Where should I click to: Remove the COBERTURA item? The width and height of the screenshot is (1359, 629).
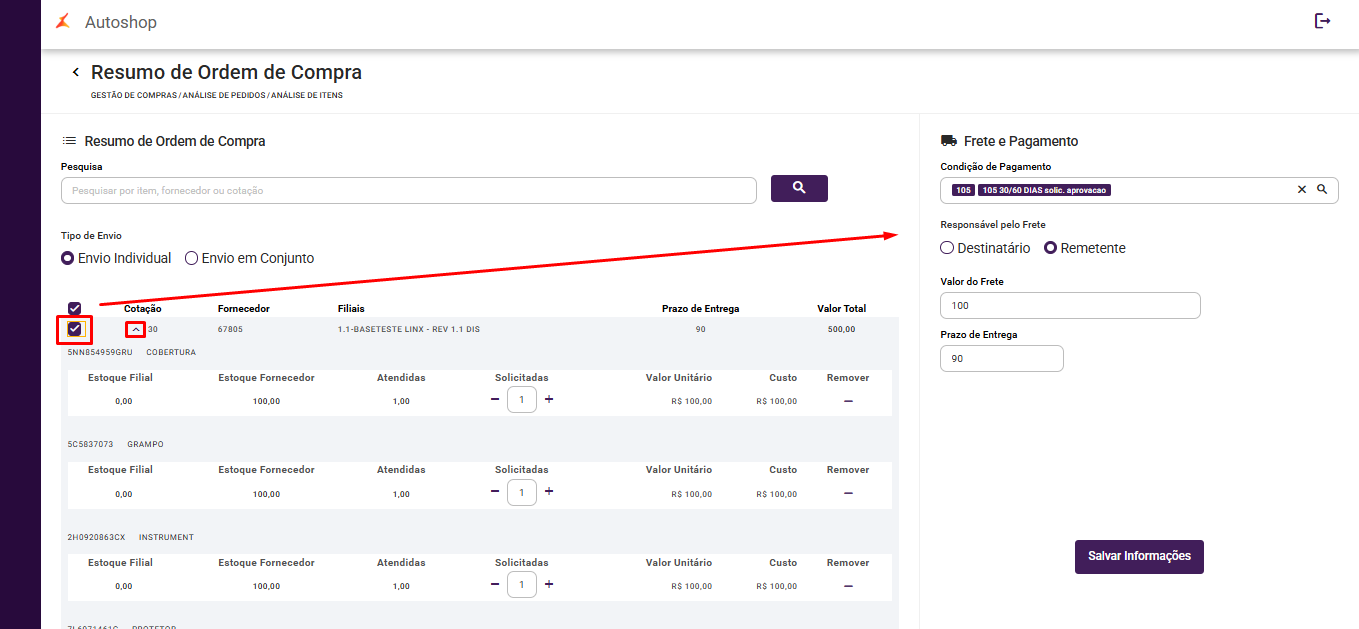click(848, 401)
